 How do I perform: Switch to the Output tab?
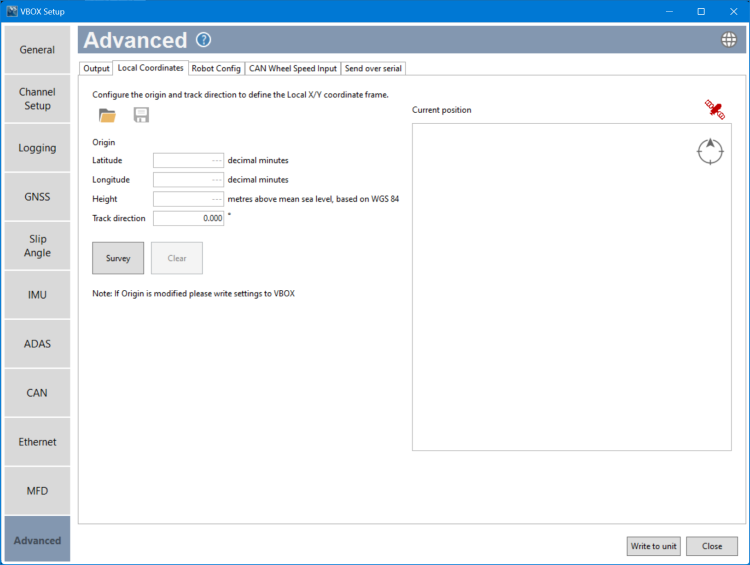(x=96, y=68)
